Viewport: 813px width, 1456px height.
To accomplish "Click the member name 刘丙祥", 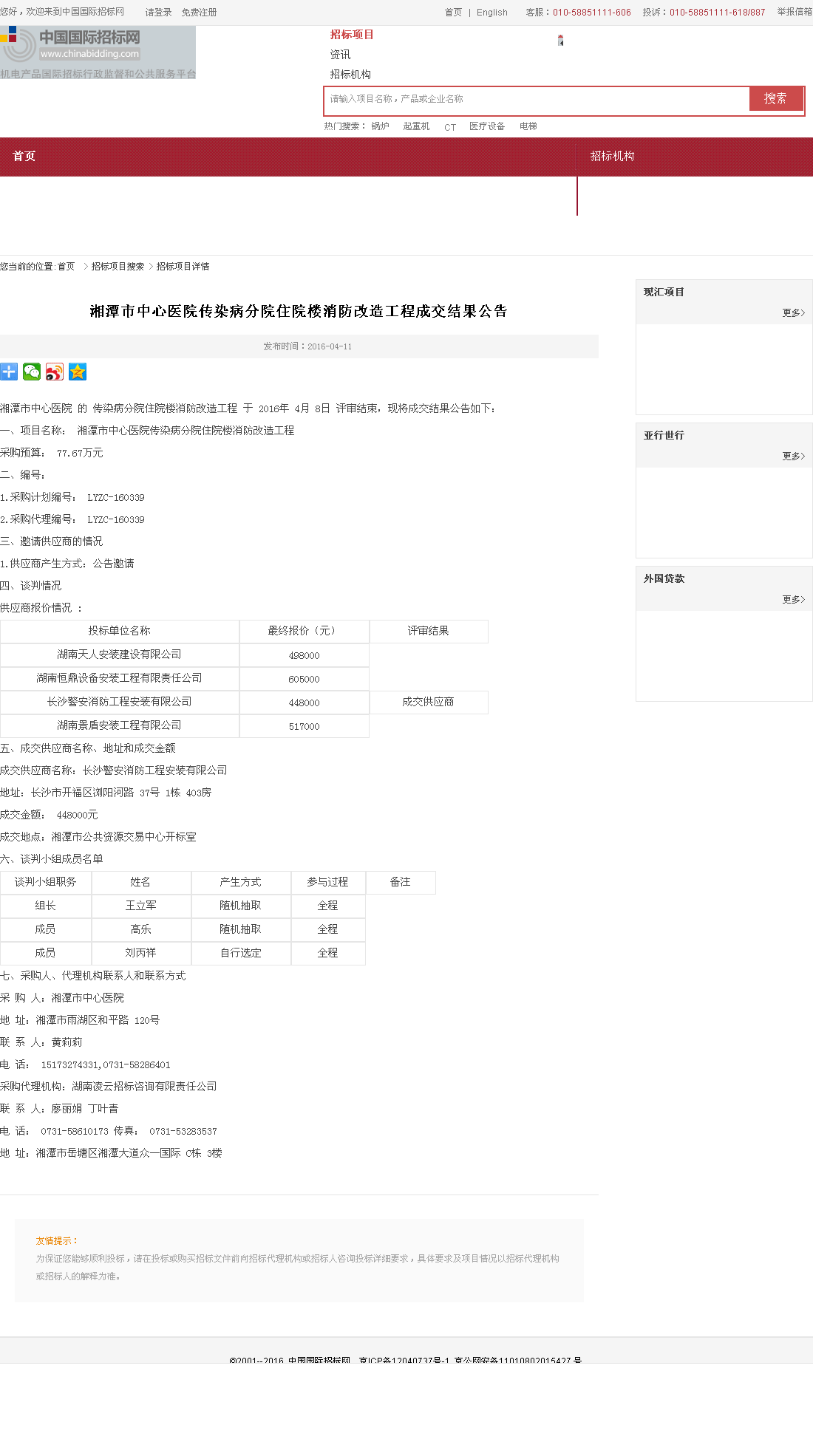I will tap(141, 953).
